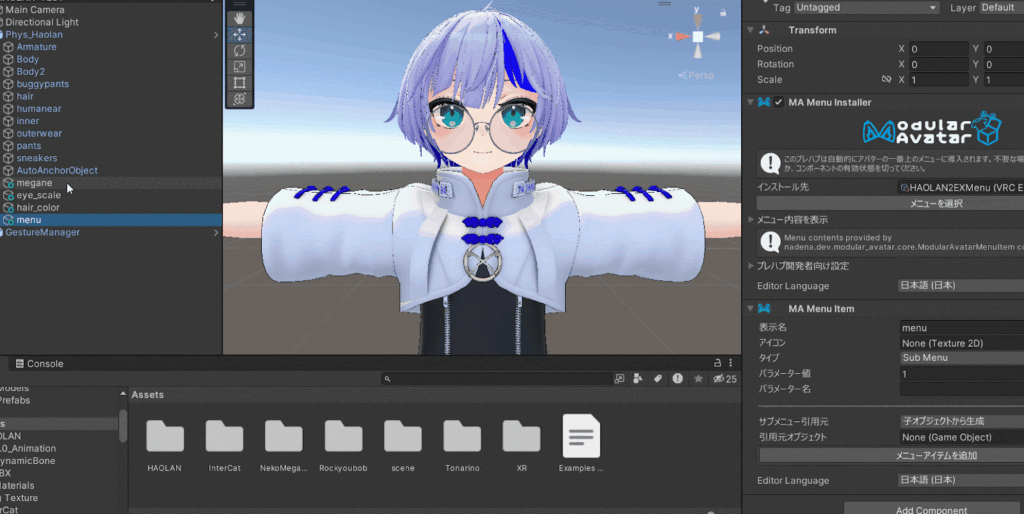Click the Assets breadcrumb label
The height and width of the screenshot is (514, 1024).
point(148,394)
